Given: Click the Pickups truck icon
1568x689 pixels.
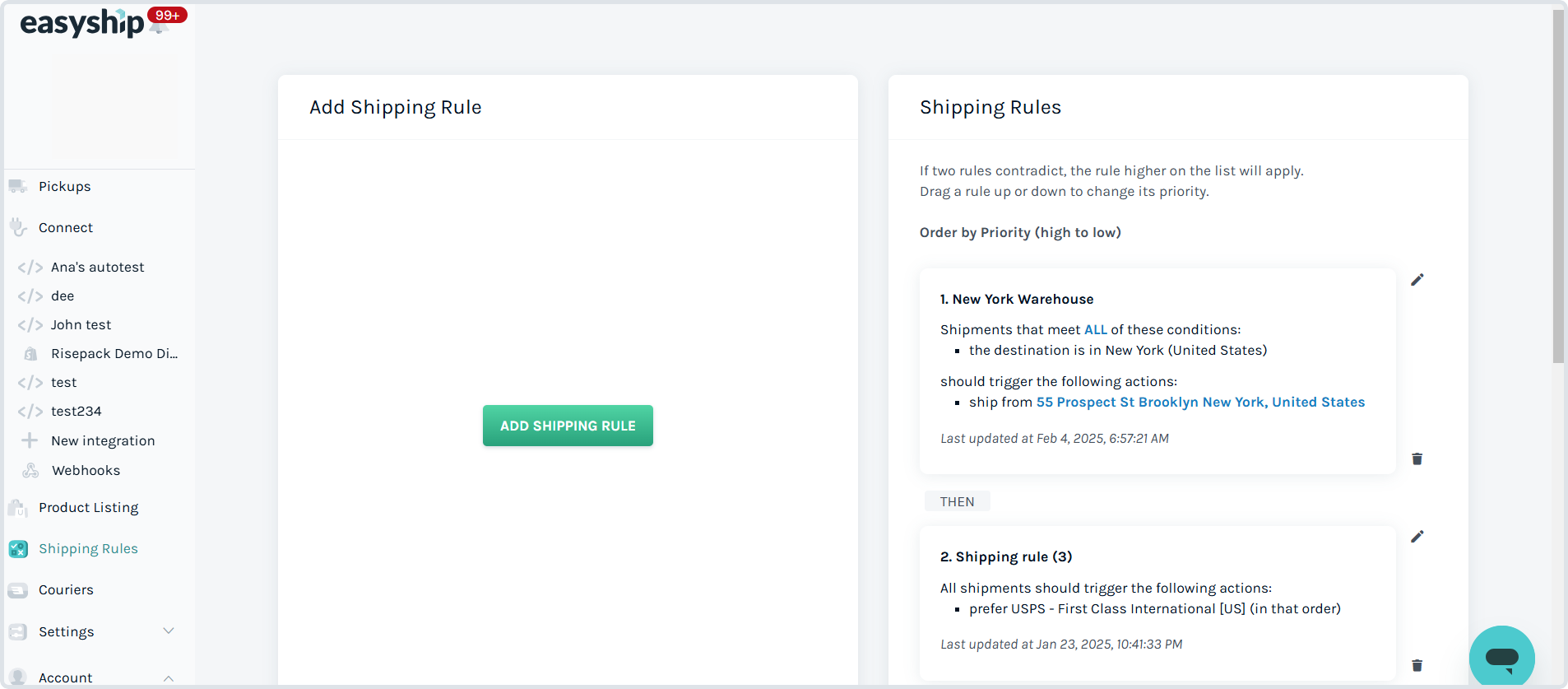Looking at the screenshot, I should [x=18, y=186].
